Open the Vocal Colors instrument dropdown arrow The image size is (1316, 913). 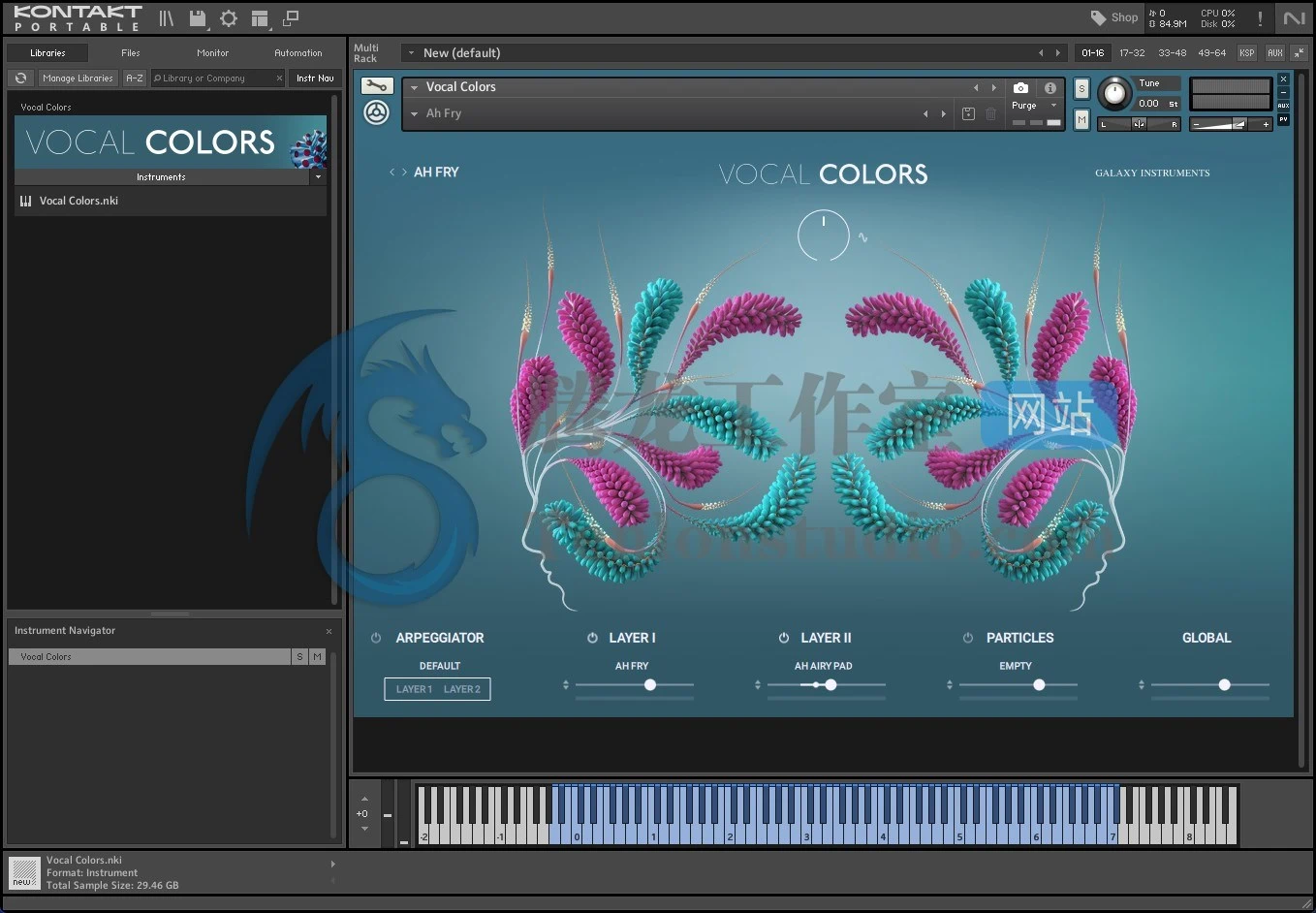click(x=415, y=87)
